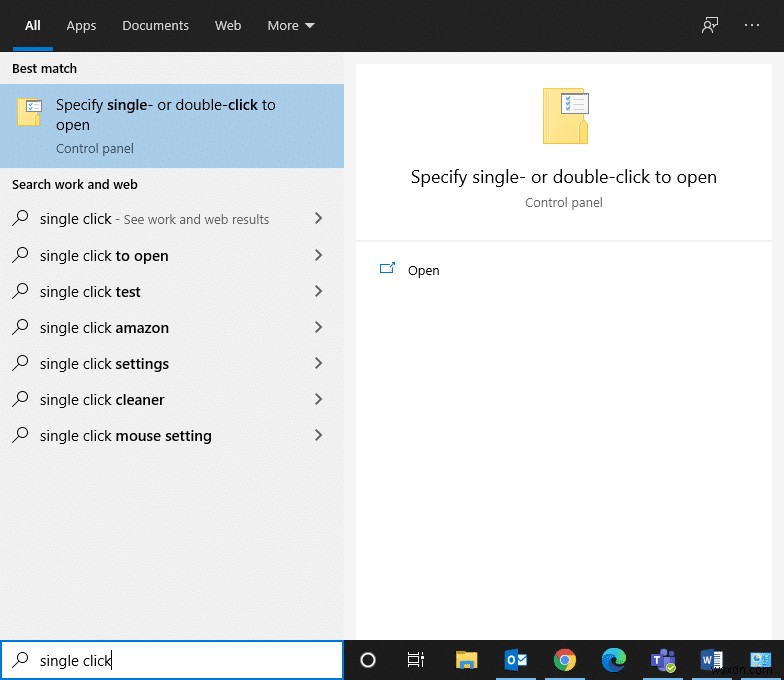Expand the More filter dropdown
This screenshot has width=784, height=680.
291,26
